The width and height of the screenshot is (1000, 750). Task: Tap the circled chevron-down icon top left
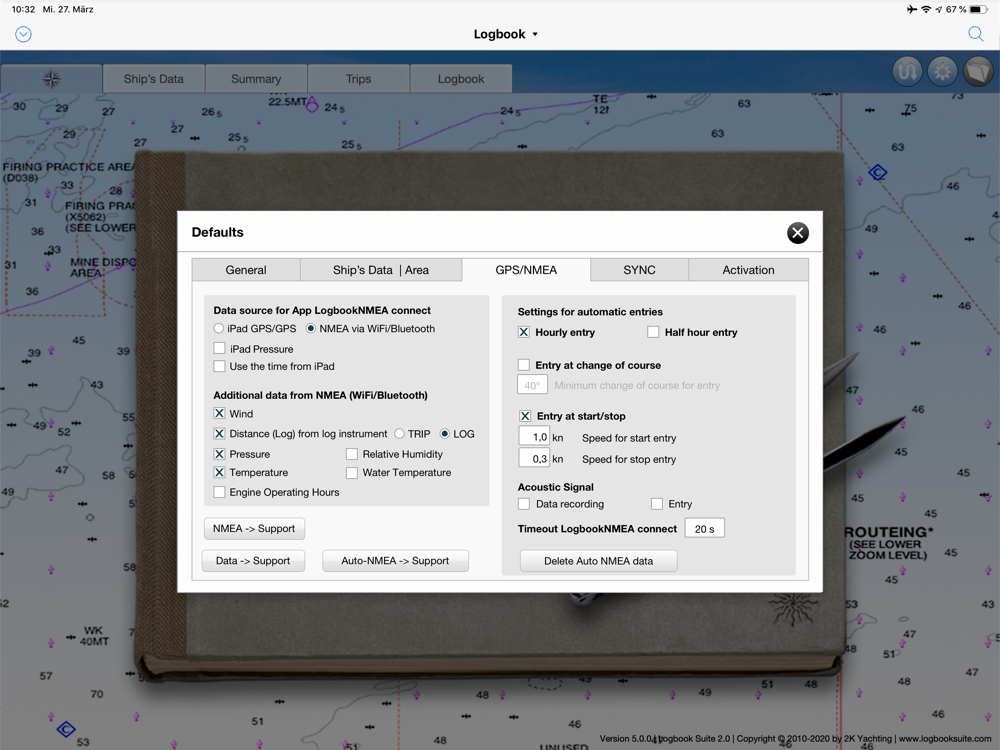pos(23,34)
